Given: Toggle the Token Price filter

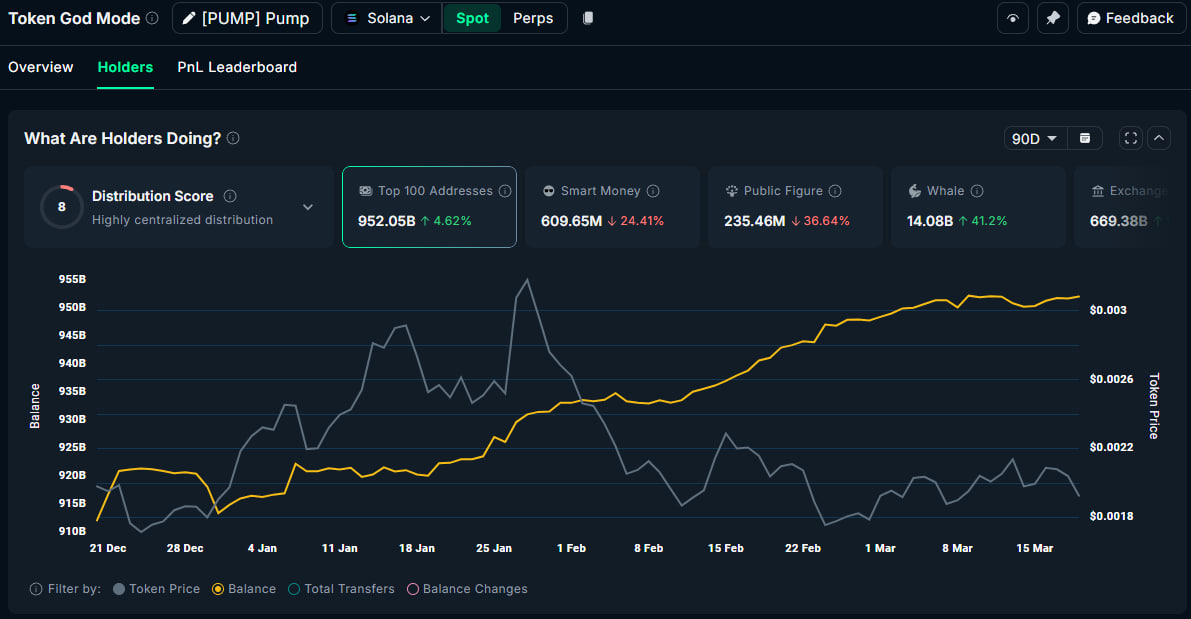Looking at the screenshot, I should 156,589.
